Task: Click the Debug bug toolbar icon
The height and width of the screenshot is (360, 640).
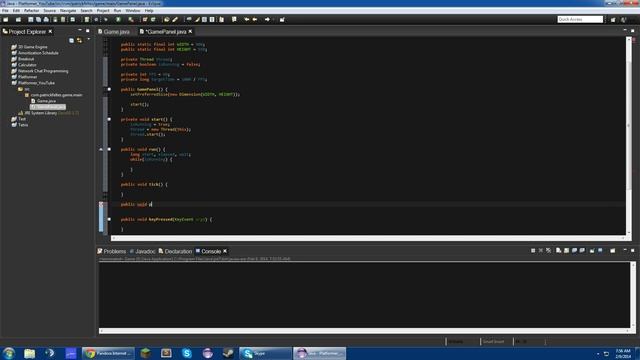Action: (106, 20)
